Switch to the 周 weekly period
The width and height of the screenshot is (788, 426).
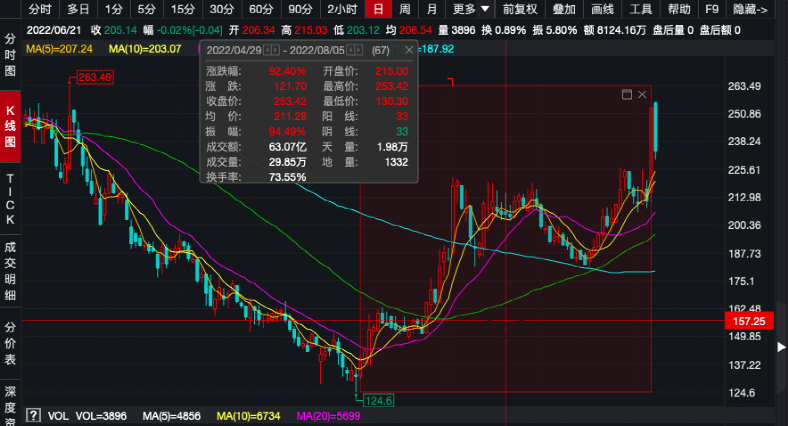[x=404, y=9]
